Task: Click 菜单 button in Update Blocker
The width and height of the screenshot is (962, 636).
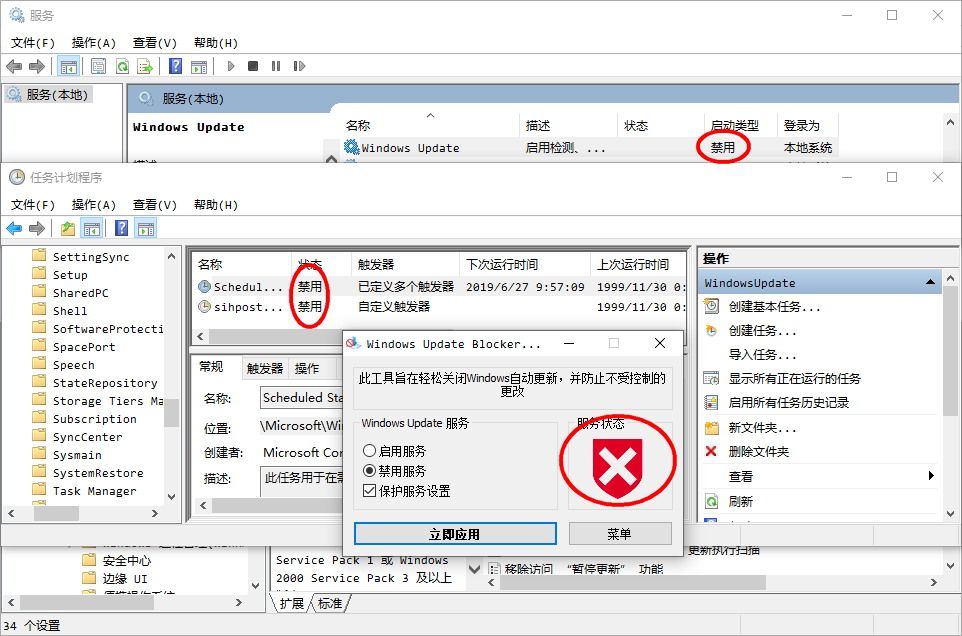Action: pos(620,534)
